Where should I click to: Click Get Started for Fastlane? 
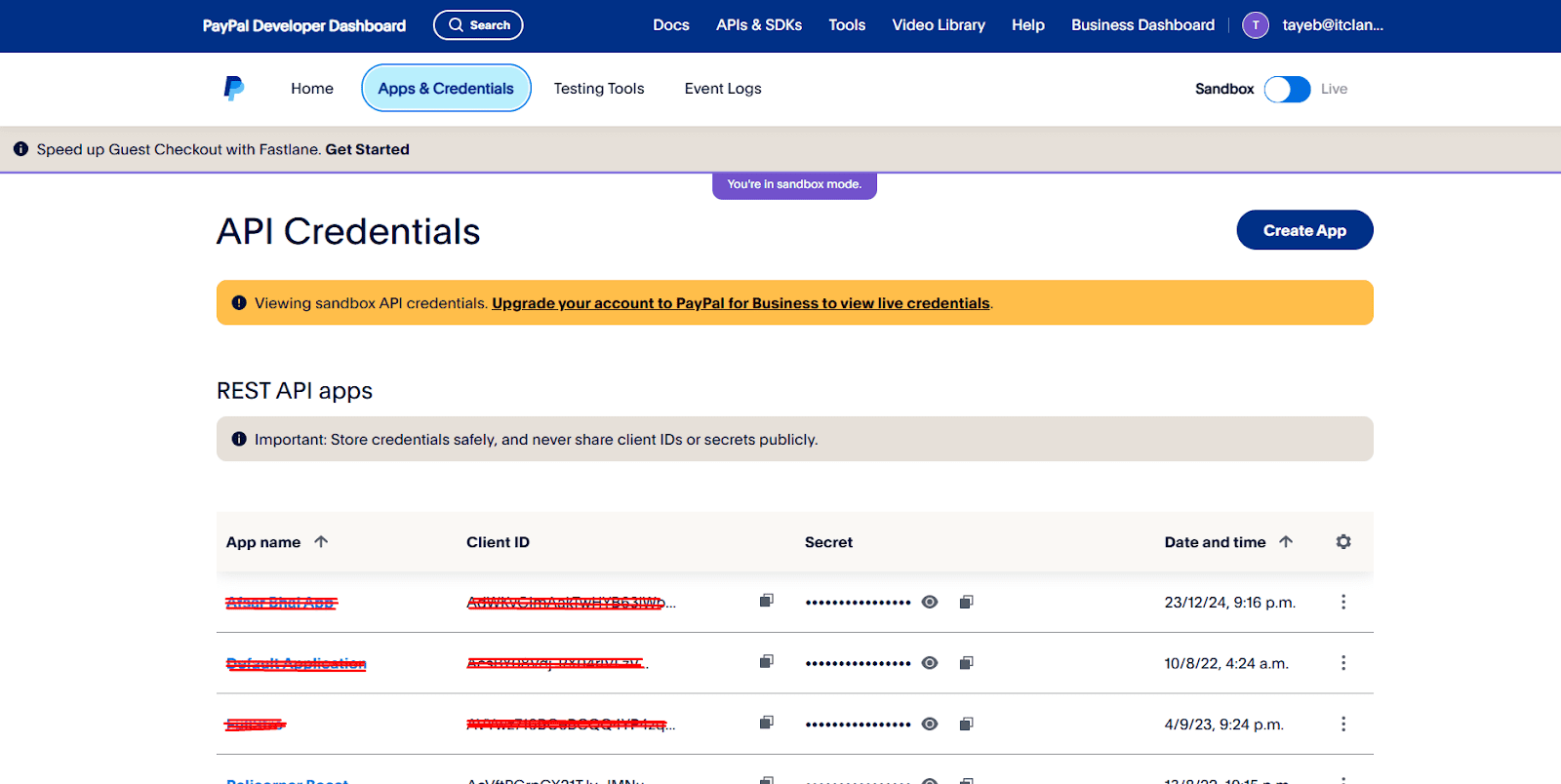tap(367, 149)
